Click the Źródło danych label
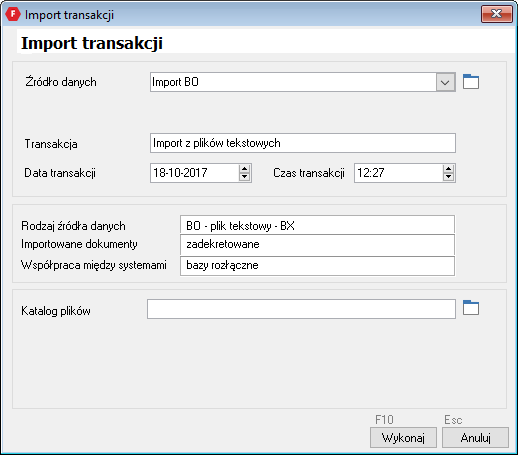This screenshot has height=455, width=518. tap(61, 82)
